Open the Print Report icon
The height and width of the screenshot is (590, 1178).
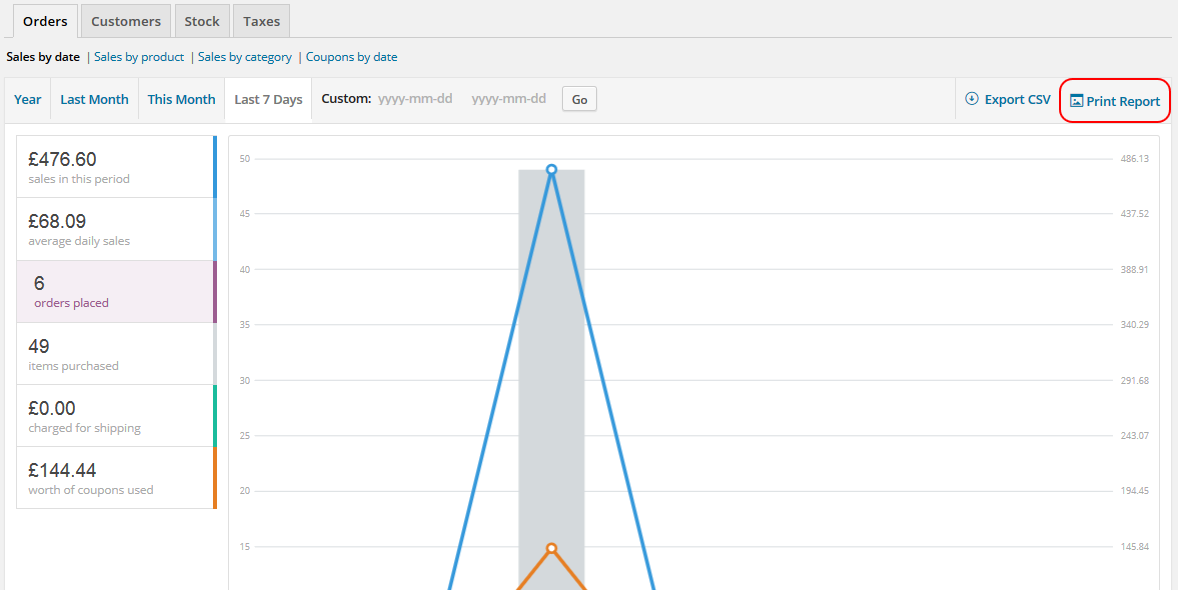coord(1077,100)
